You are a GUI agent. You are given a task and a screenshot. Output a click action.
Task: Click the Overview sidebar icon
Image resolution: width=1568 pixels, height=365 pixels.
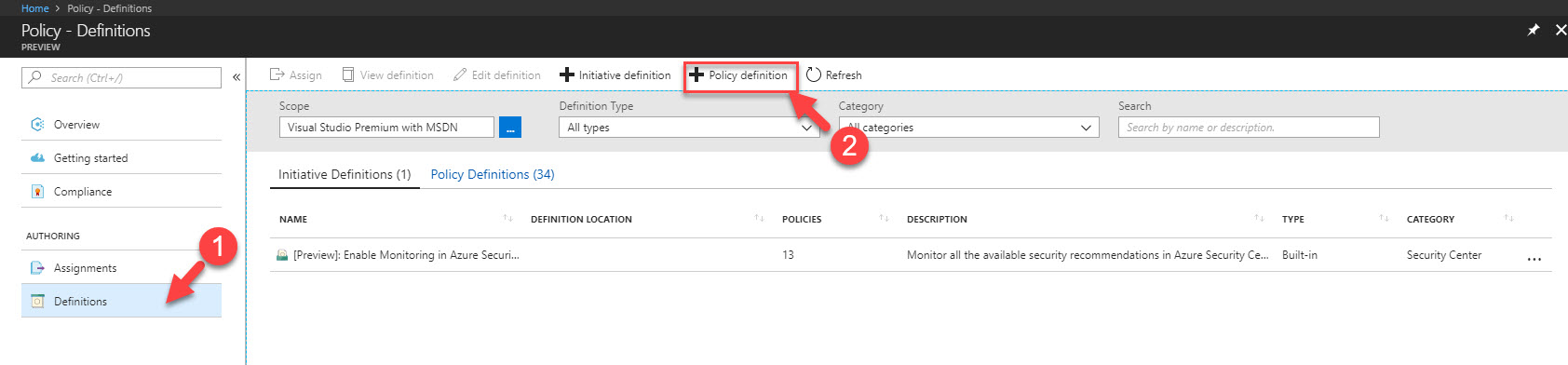pos(37,125)
